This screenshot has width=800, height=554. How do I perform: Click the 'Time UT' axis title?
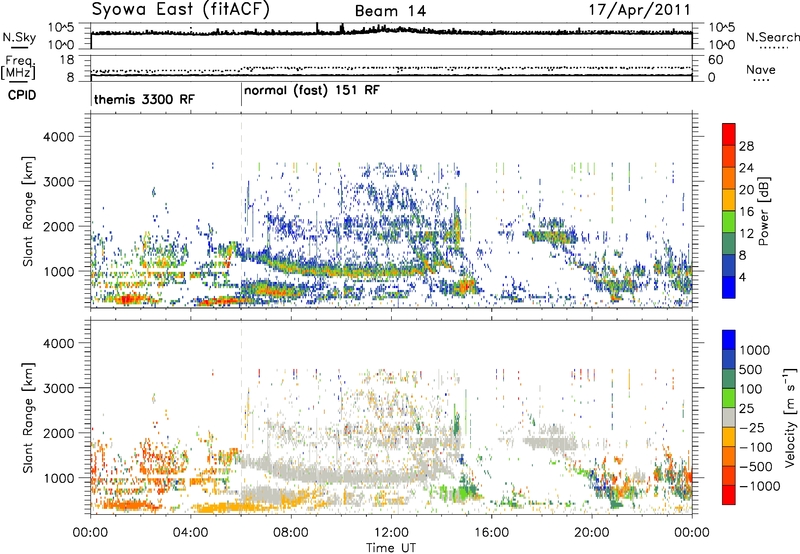point(391,548)
